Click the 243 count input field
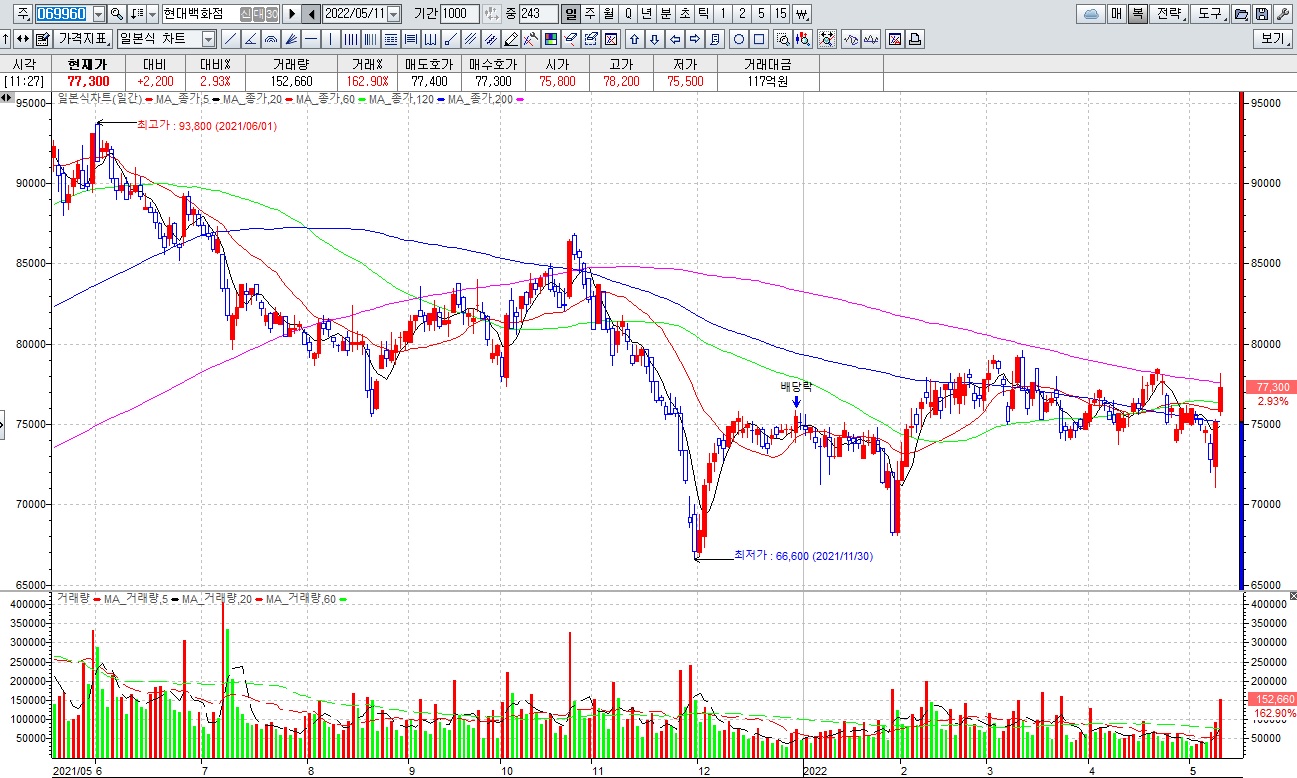 tap(538, 14)
